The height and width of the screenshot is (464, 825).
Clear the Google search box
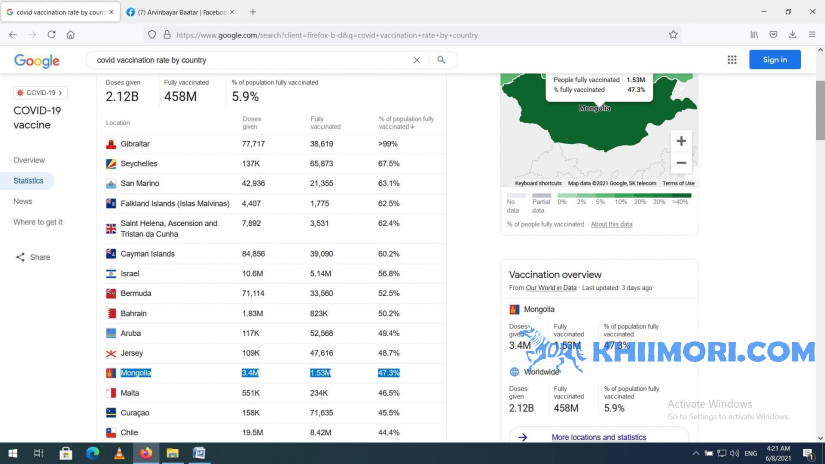tap(417, 60)
